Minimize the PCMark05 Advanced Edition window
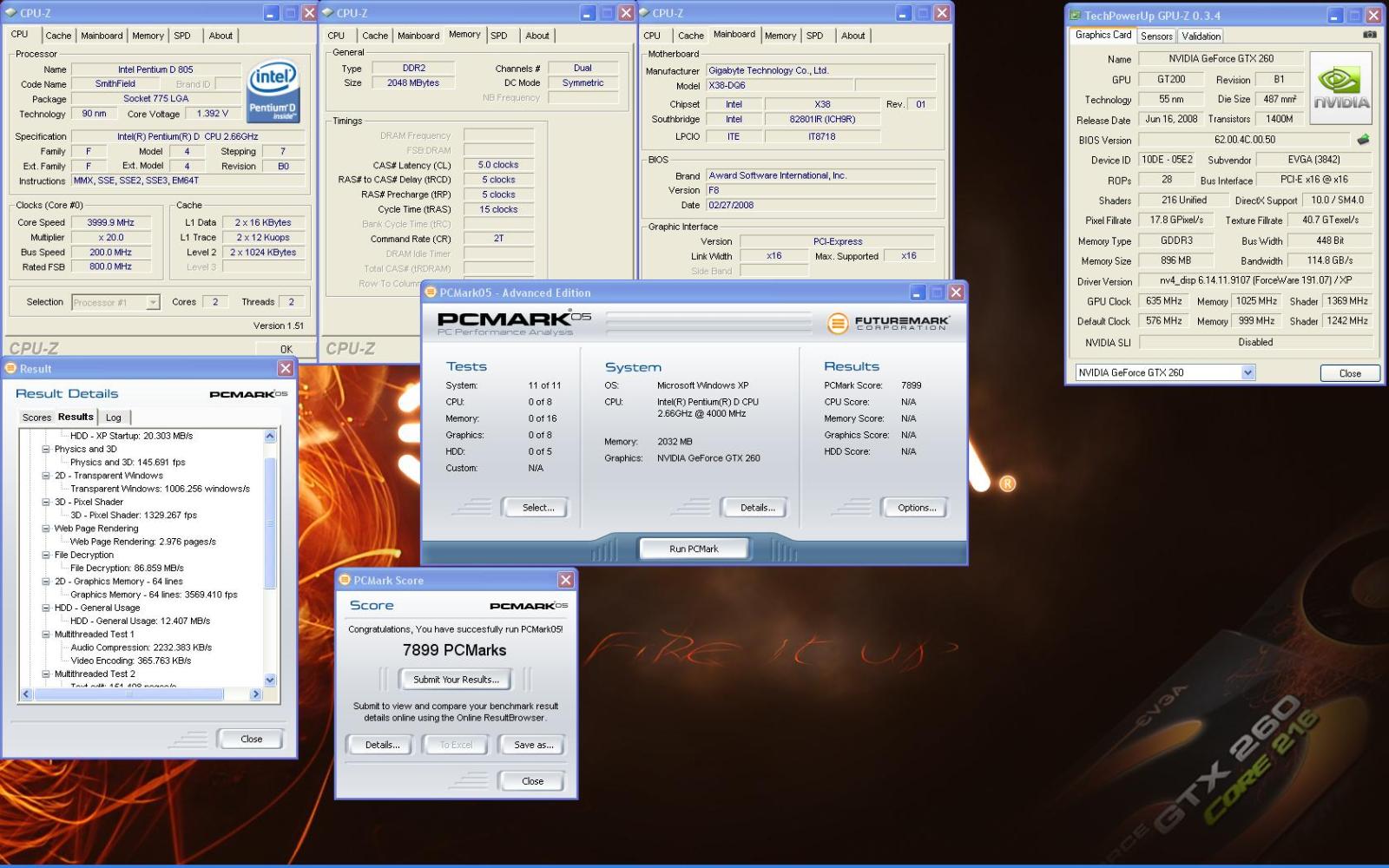 [918, 293]
